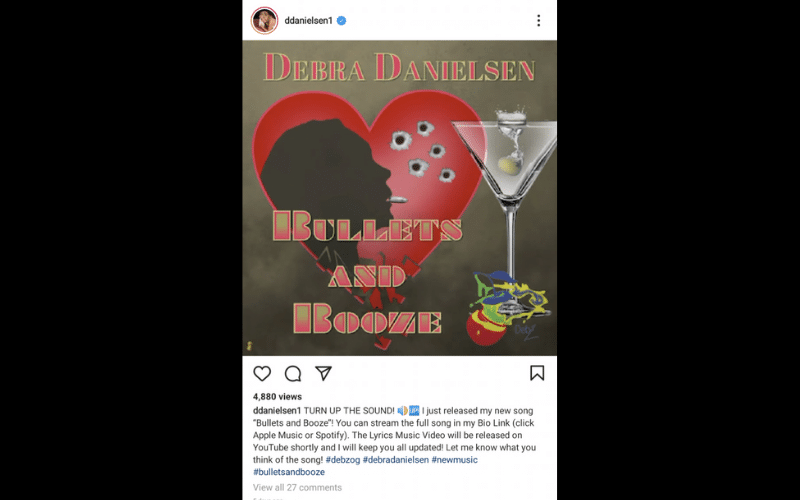Share the post with the paper plane icon

pyautogui.click(x=323, y=373)
